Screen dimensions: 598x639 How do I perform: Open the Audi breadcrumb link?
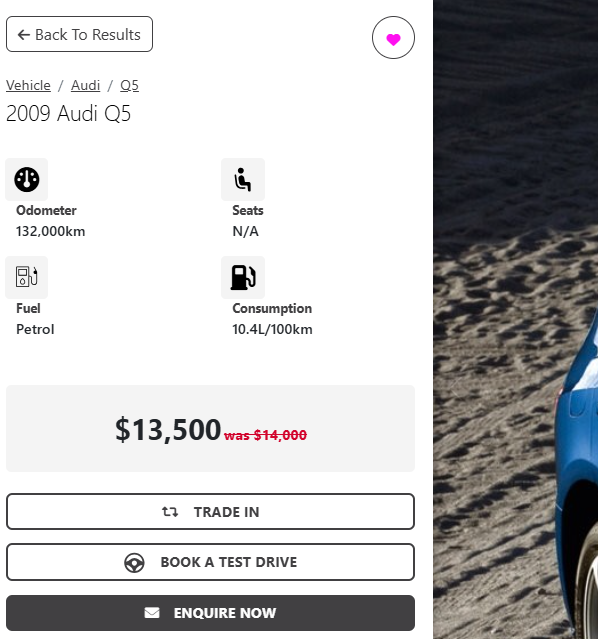(86, 86)
